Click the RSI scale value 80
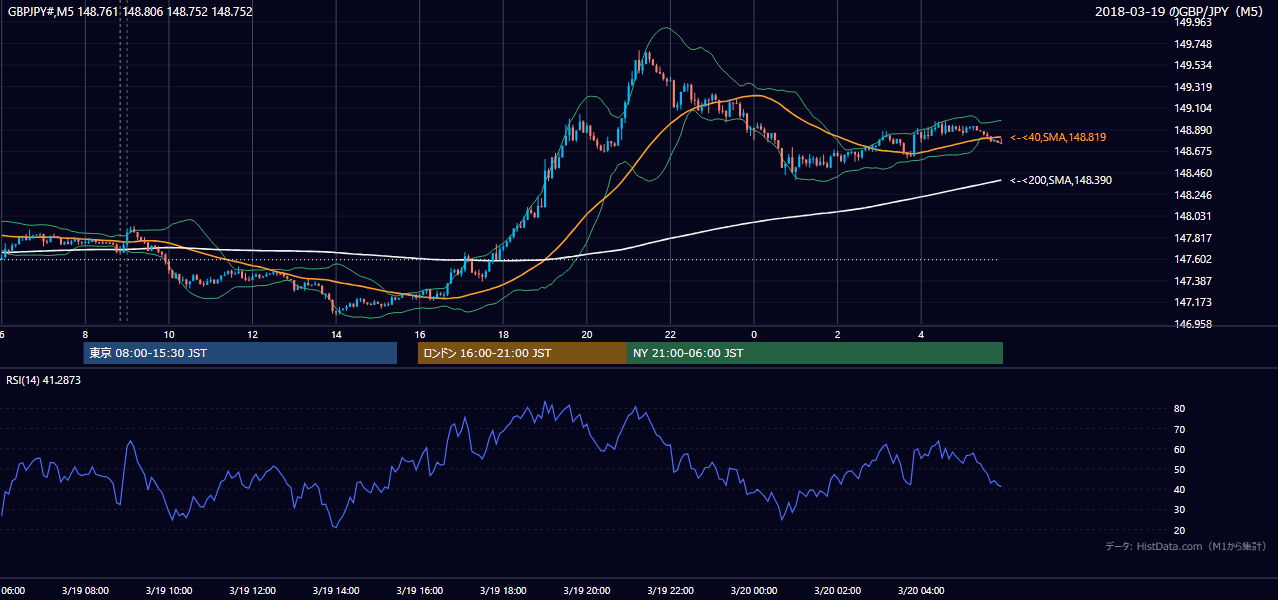 pos(1180,409)
